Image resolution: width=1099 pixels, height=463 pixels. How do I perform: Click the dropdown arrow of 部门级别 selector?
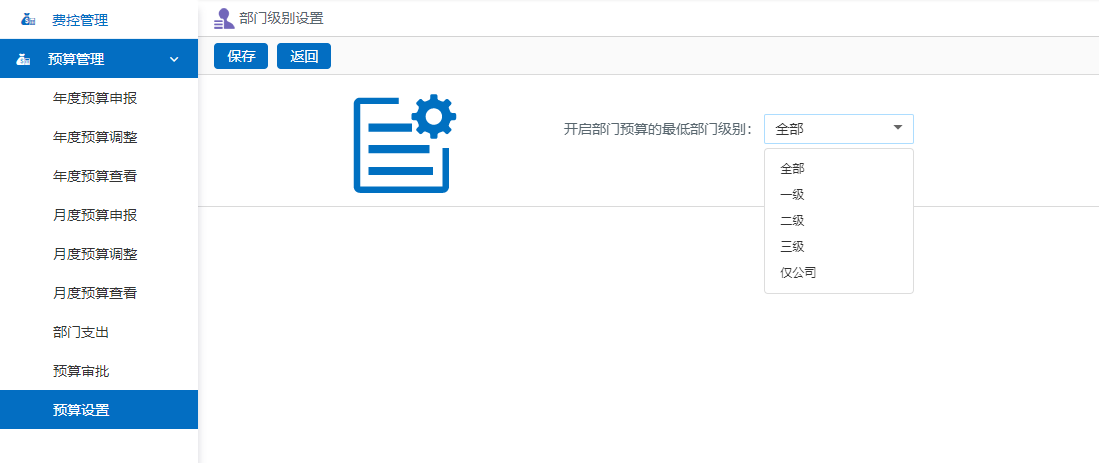click(x=897, y=128)
